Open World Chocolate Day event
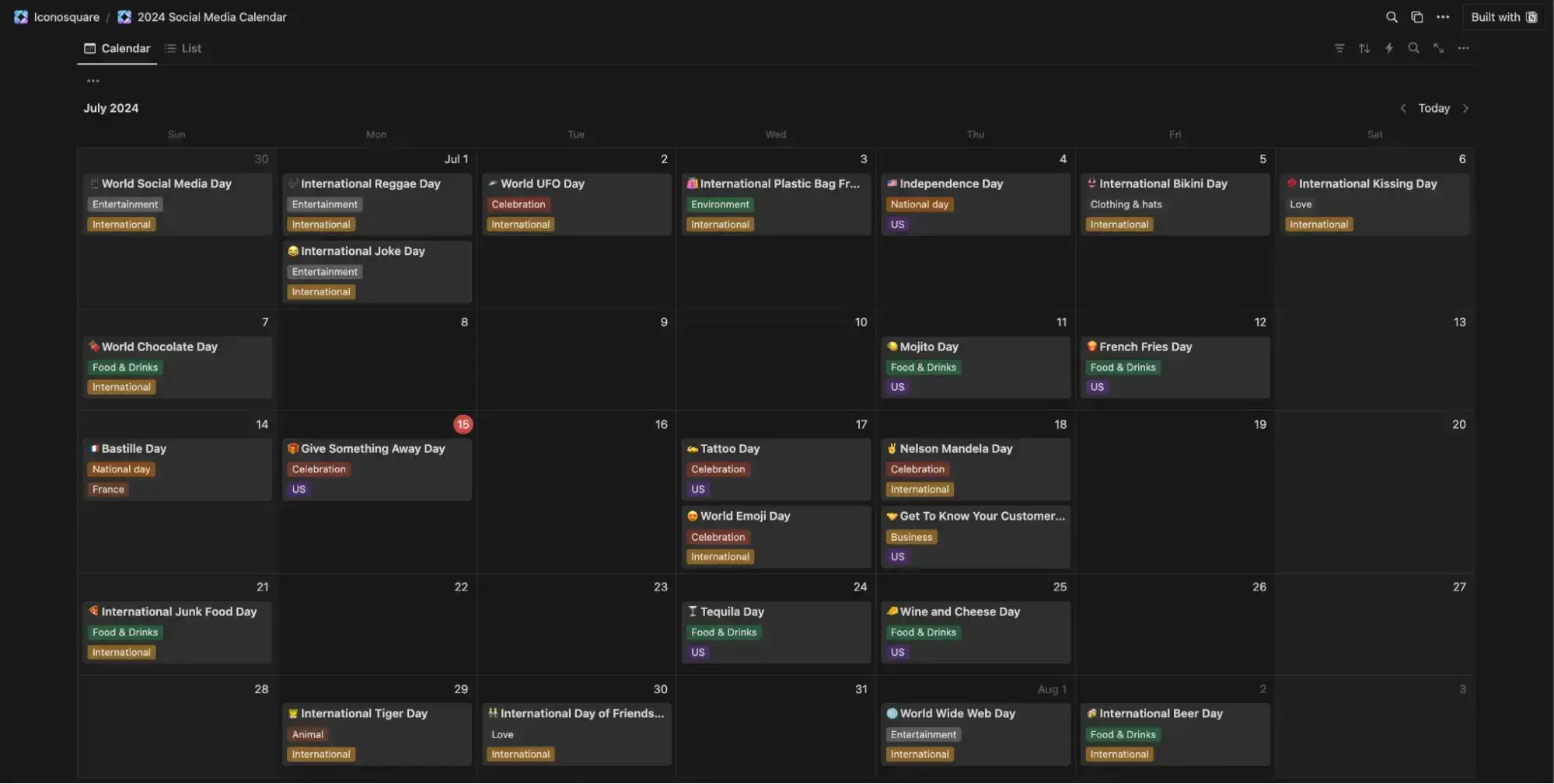The width and height of the screenshot is (1554, 784). (177, 368)
